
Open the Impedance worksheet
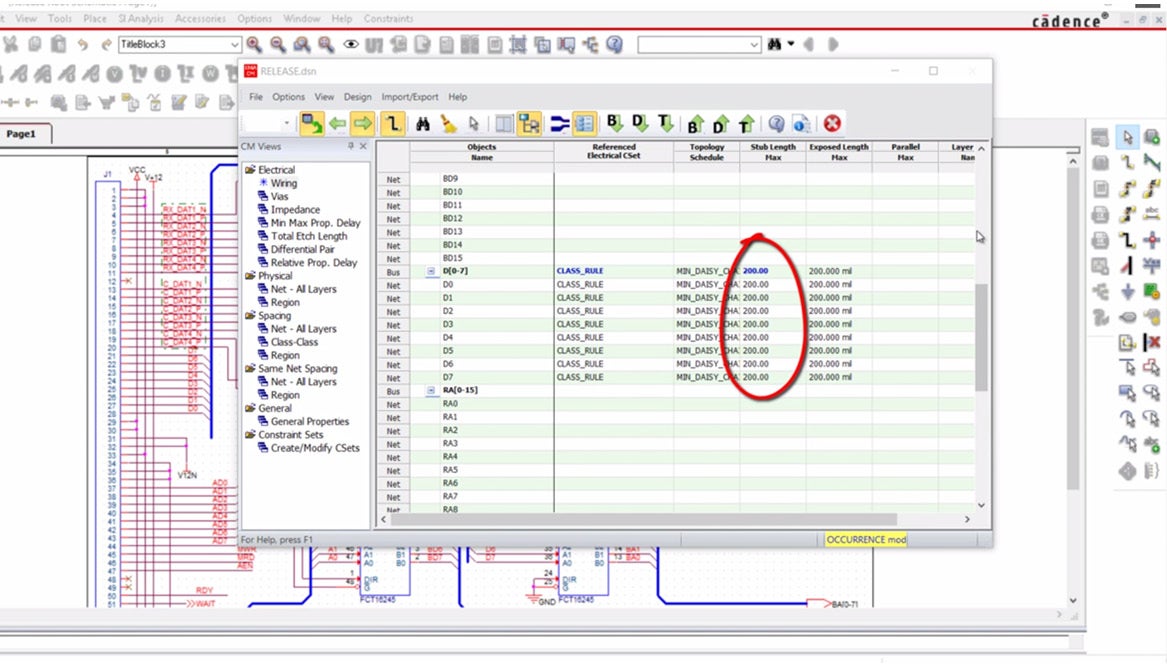(295, 210)
